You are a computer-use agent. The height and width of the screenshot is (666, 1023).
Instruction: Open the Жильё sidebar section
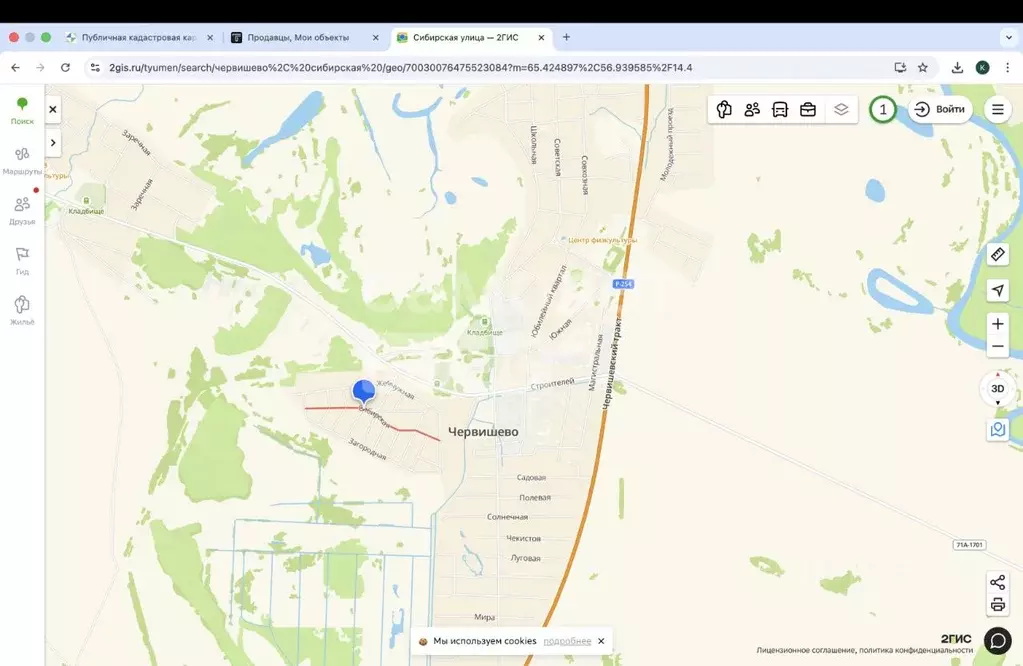point(22,305)
